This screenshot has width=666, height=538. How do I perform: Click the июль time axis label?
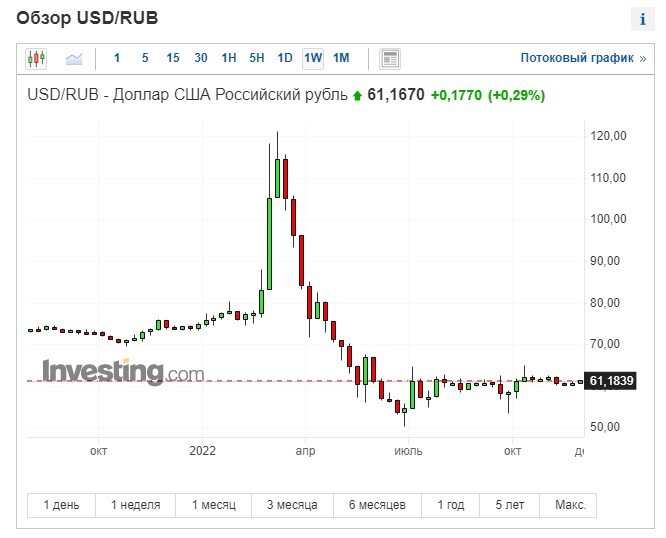408,451
